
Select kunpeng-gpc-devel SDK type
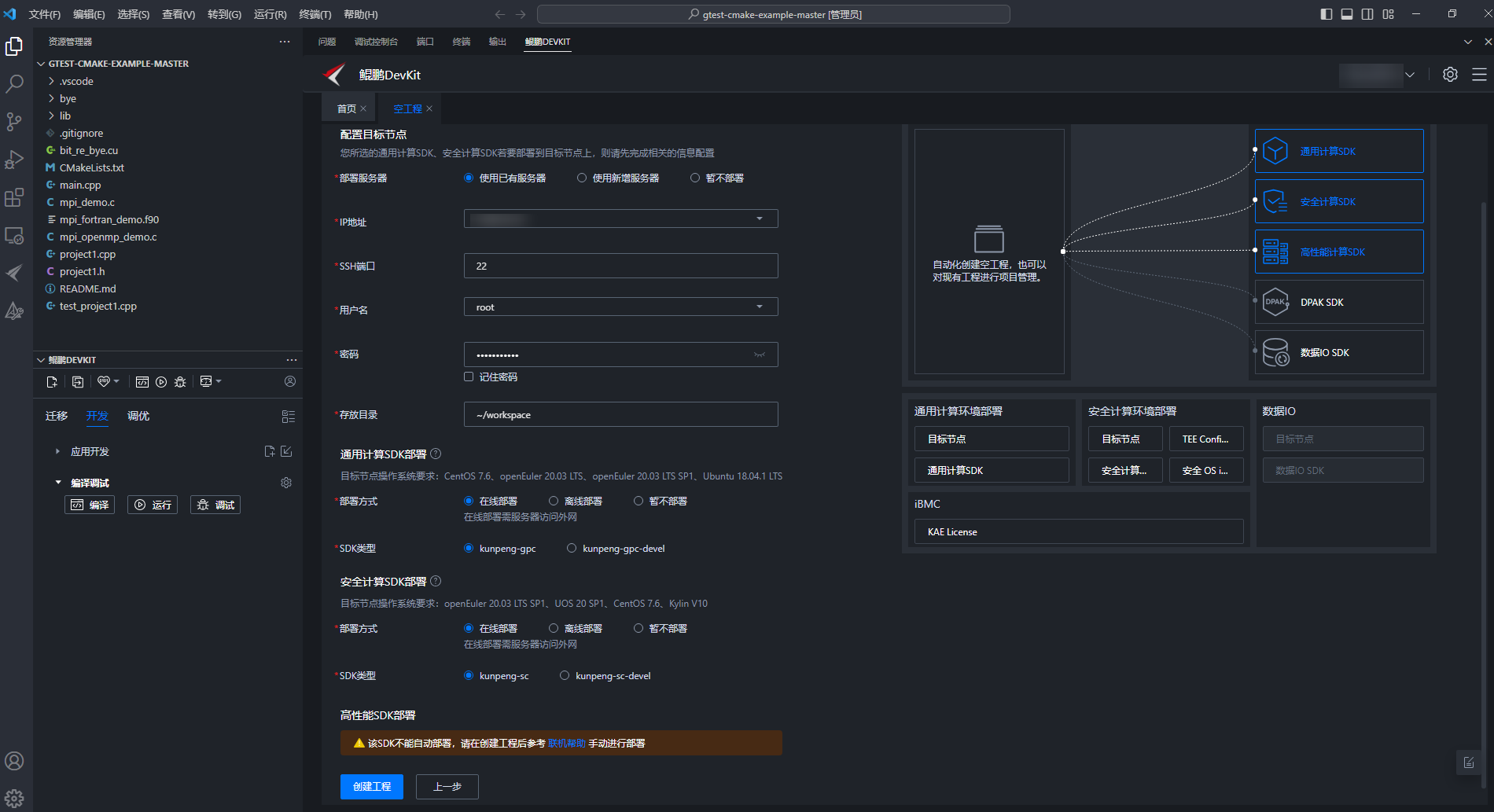572,548
